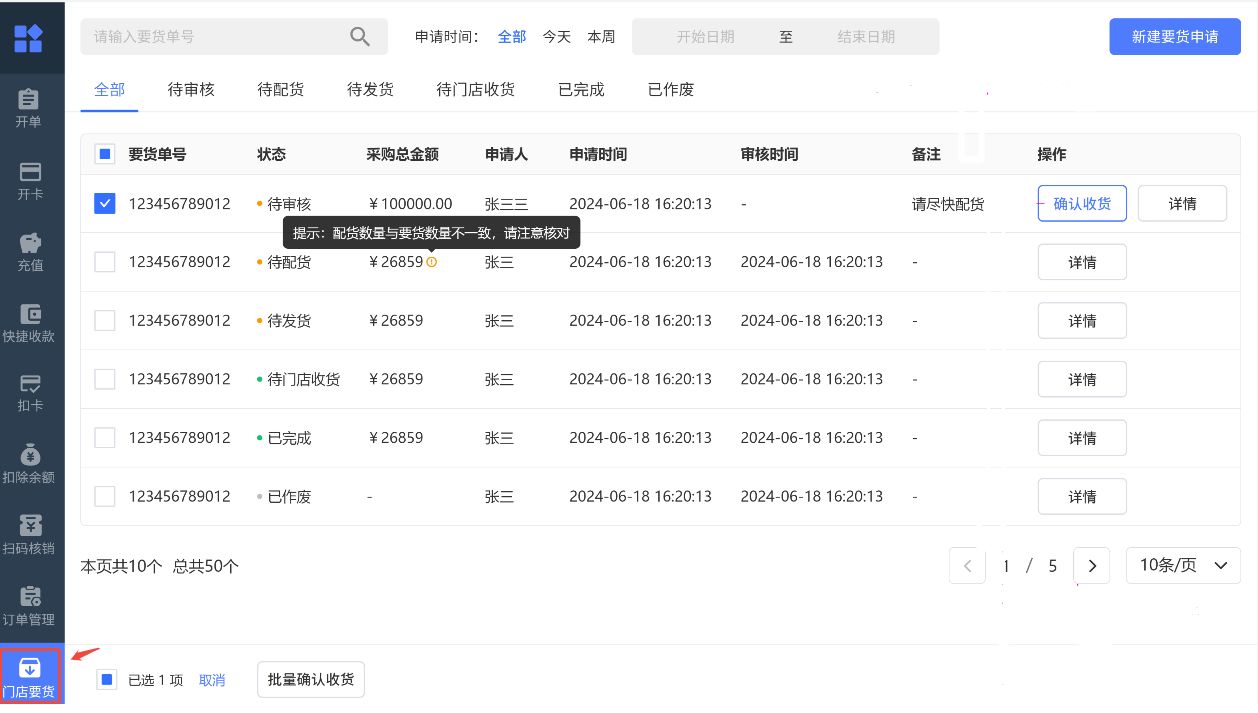
Task: Open 订单管理 clipboard icon
Action: pyautogui.click(x=30, y=597)
